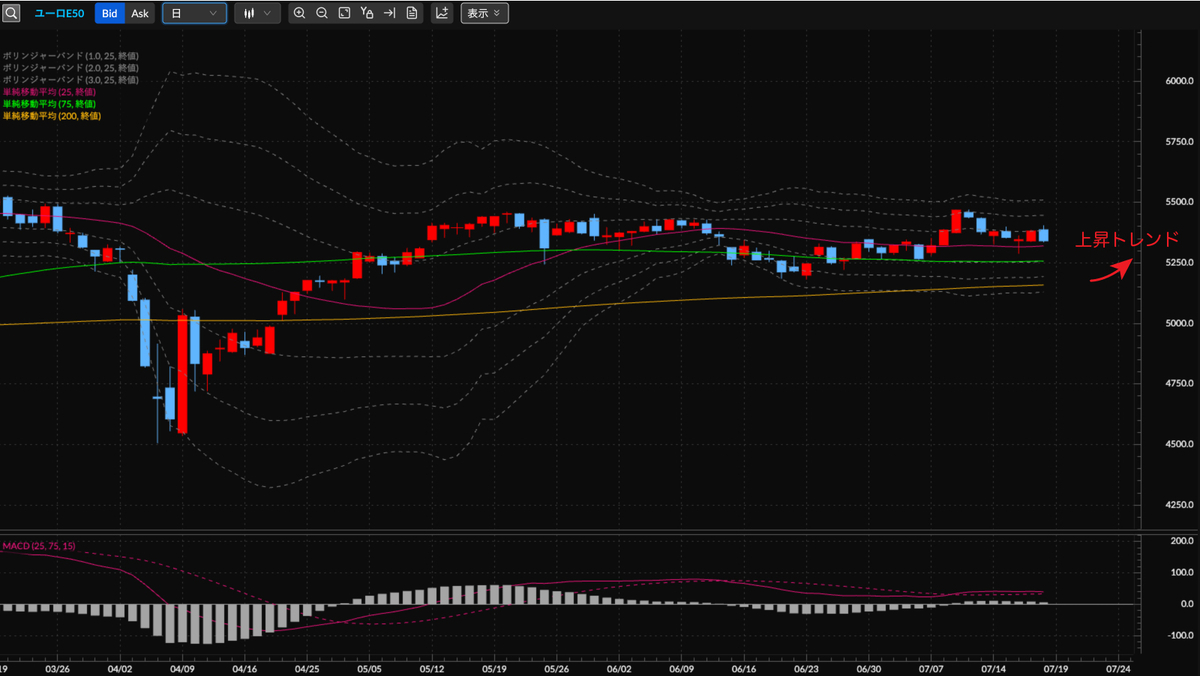Select 単純移動平均 (75, 終値) indicator label
Viewport: 1200px width, 676px height.
(x=51, y=104)
